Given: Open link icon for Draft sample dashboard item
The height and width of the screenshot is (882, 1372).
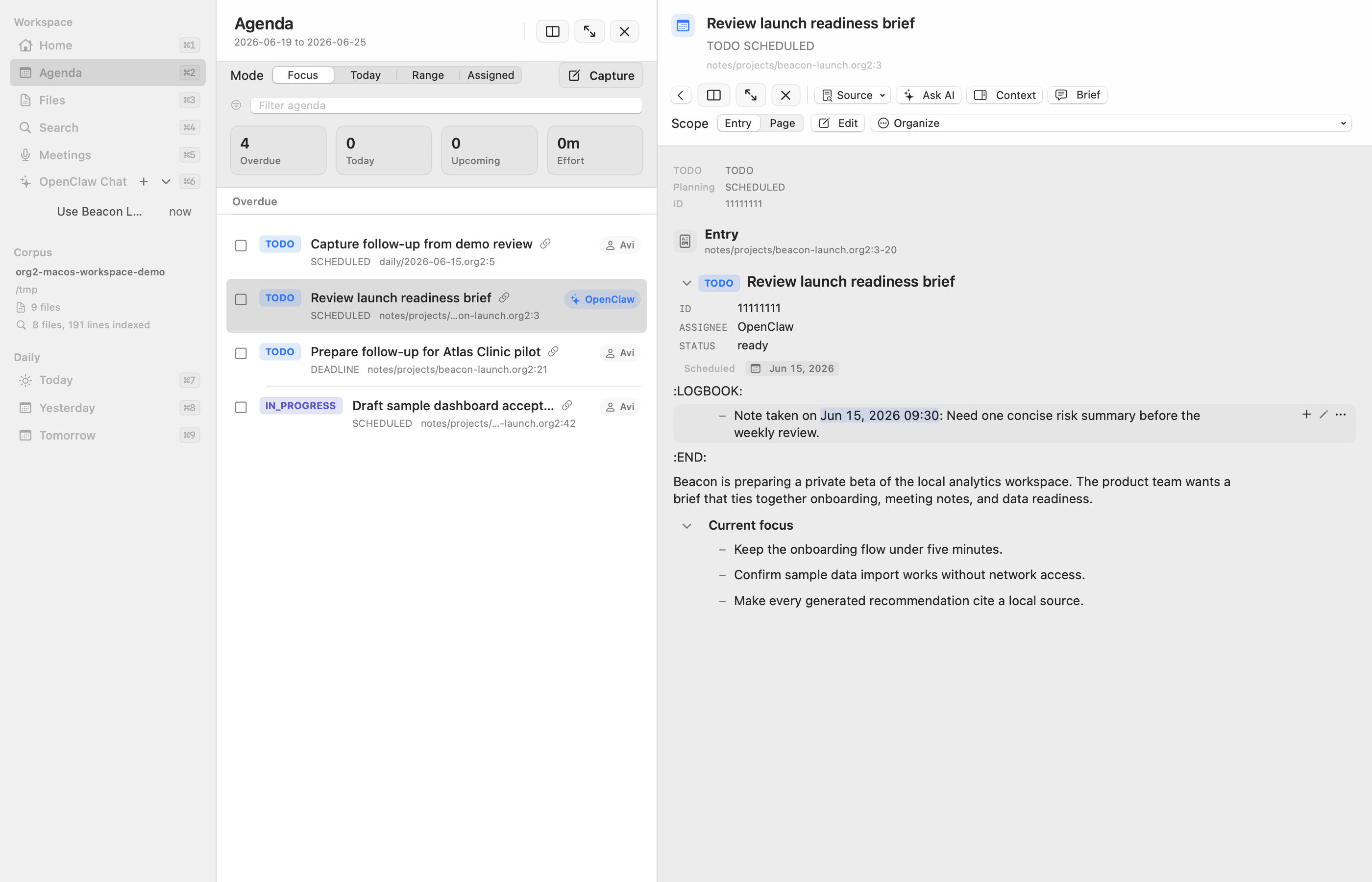Looking at the screenshot, I should pyautogui.click(x=567, y=406).
